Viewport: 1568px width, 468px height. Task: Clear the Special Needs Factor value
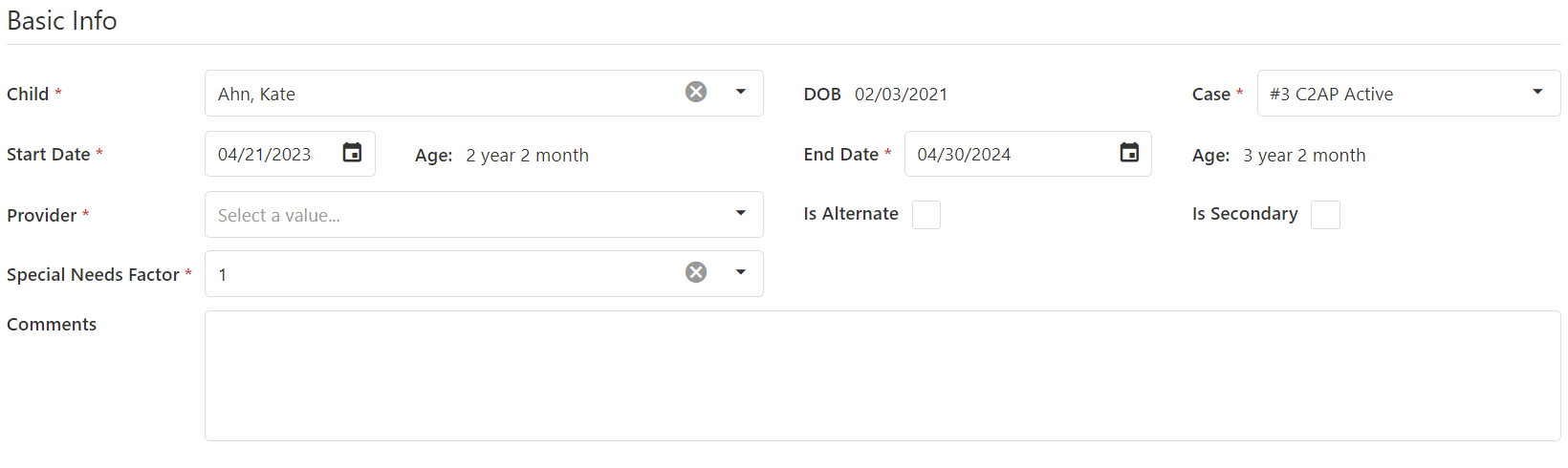coord(696,272)
